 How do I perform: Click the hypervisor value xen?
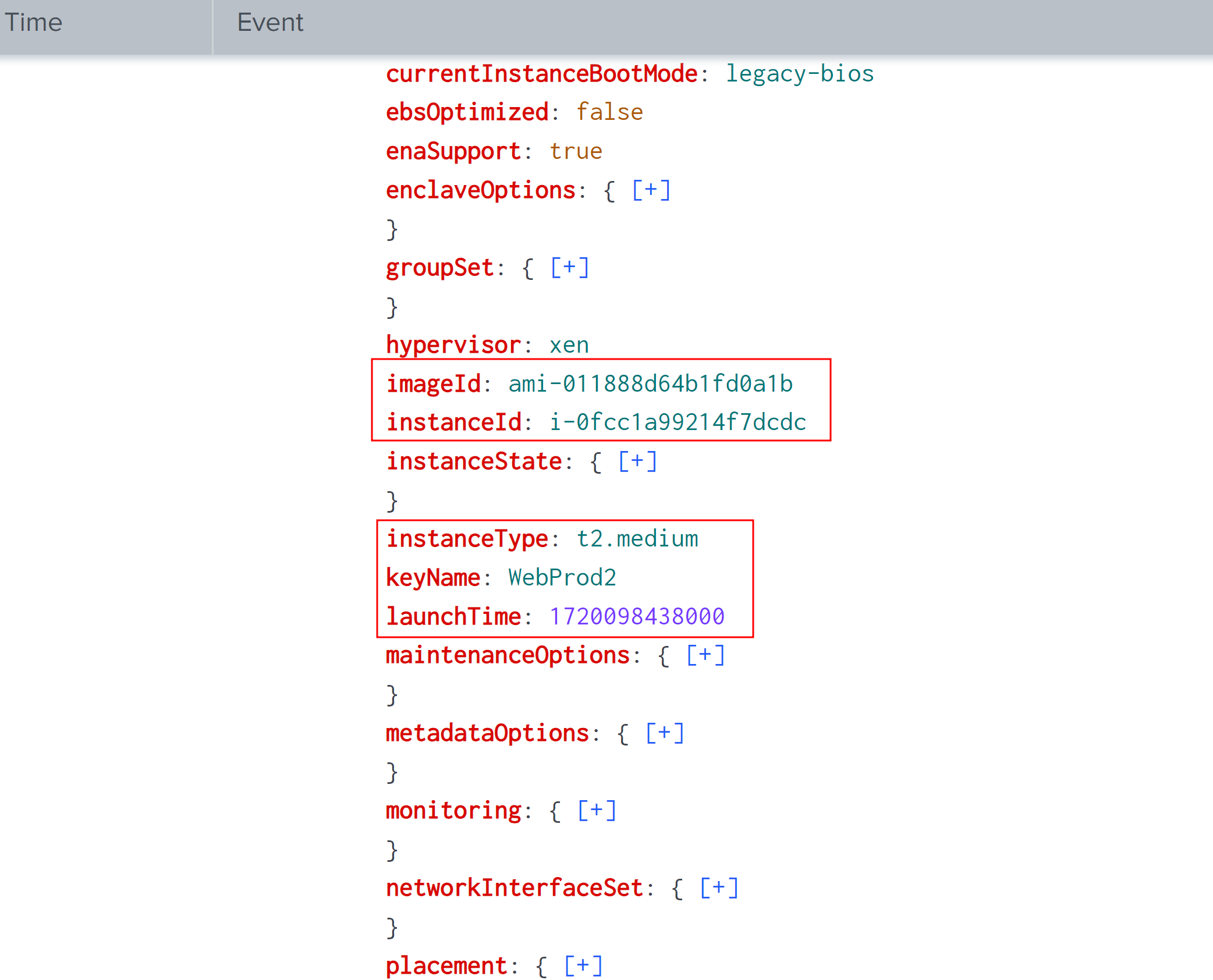[x=569, y=345]
